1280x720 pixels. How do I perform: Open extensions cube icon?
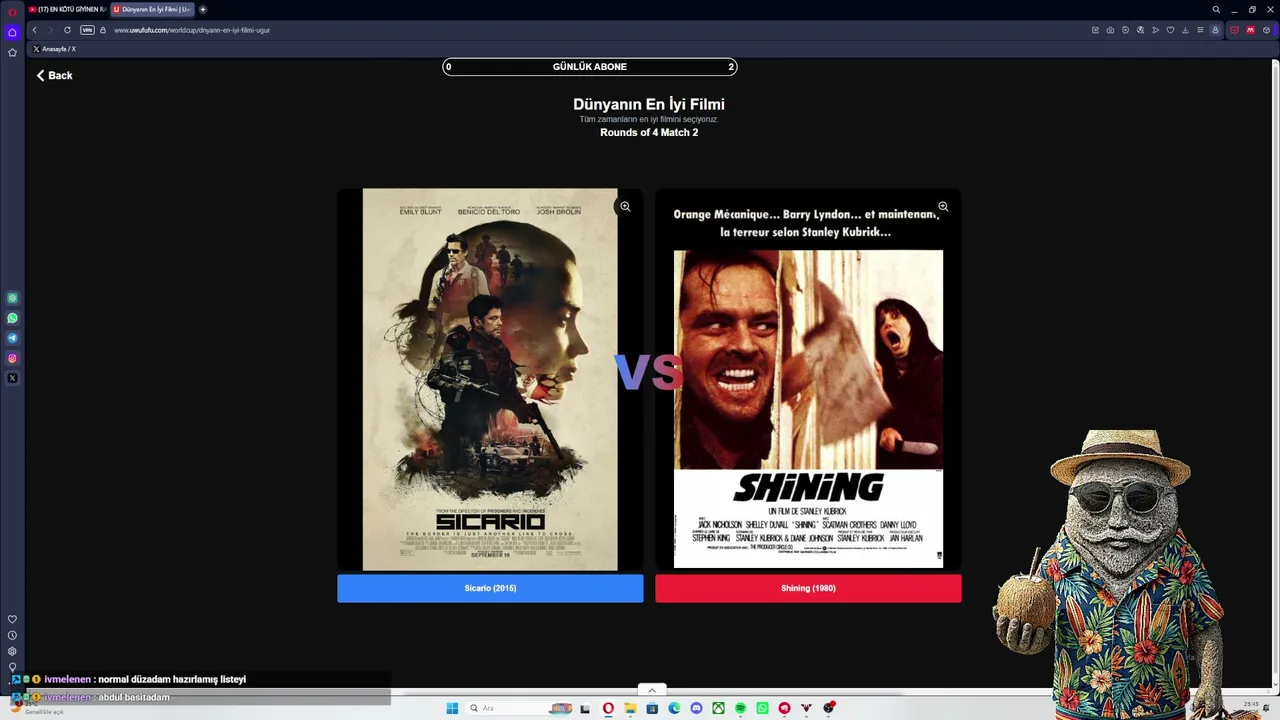[1266, 30]
